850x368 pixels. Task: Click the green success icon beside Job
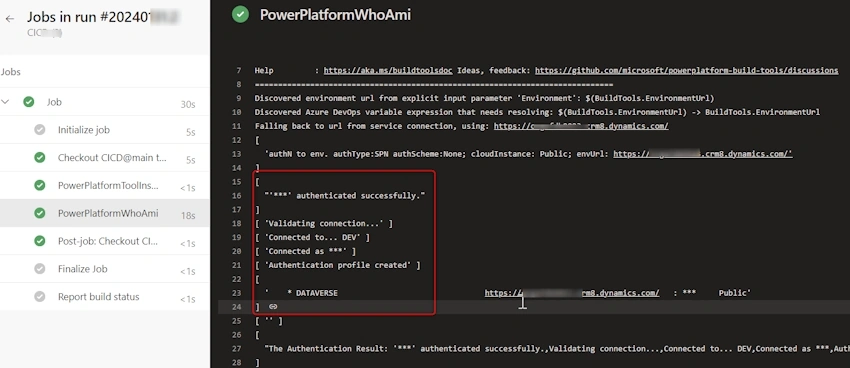coord(29,102)
